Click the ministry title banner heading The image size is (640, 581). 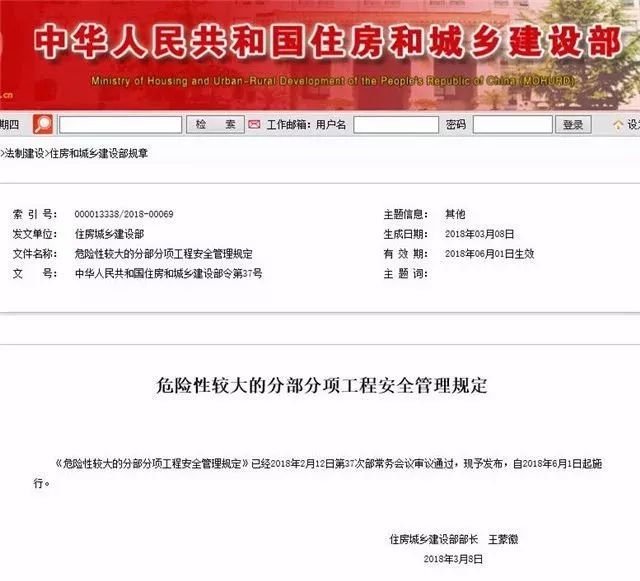328,41
